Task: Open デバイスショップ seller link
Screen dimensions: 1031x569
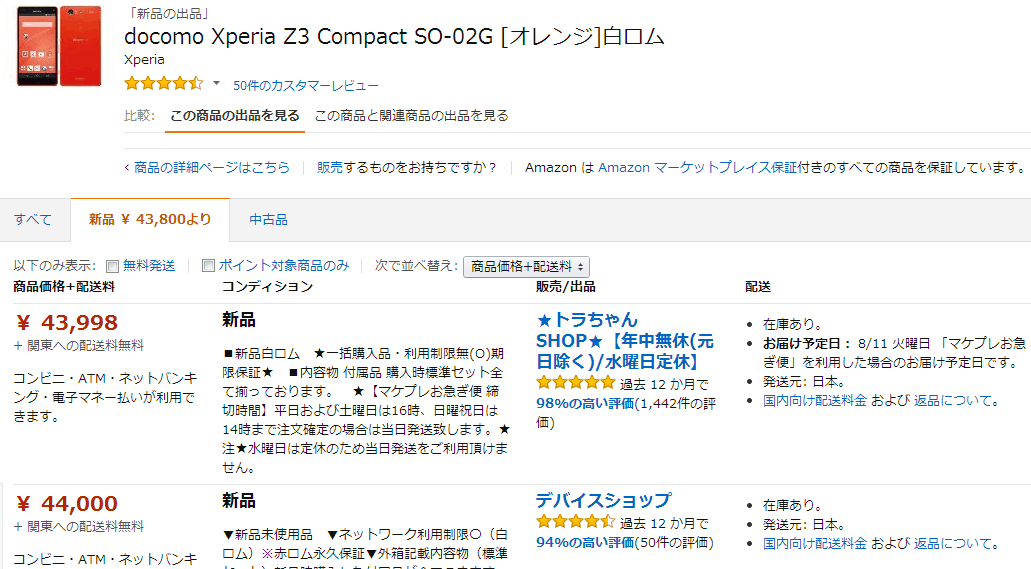Action: pyautogui.click(x=603, y=500)
